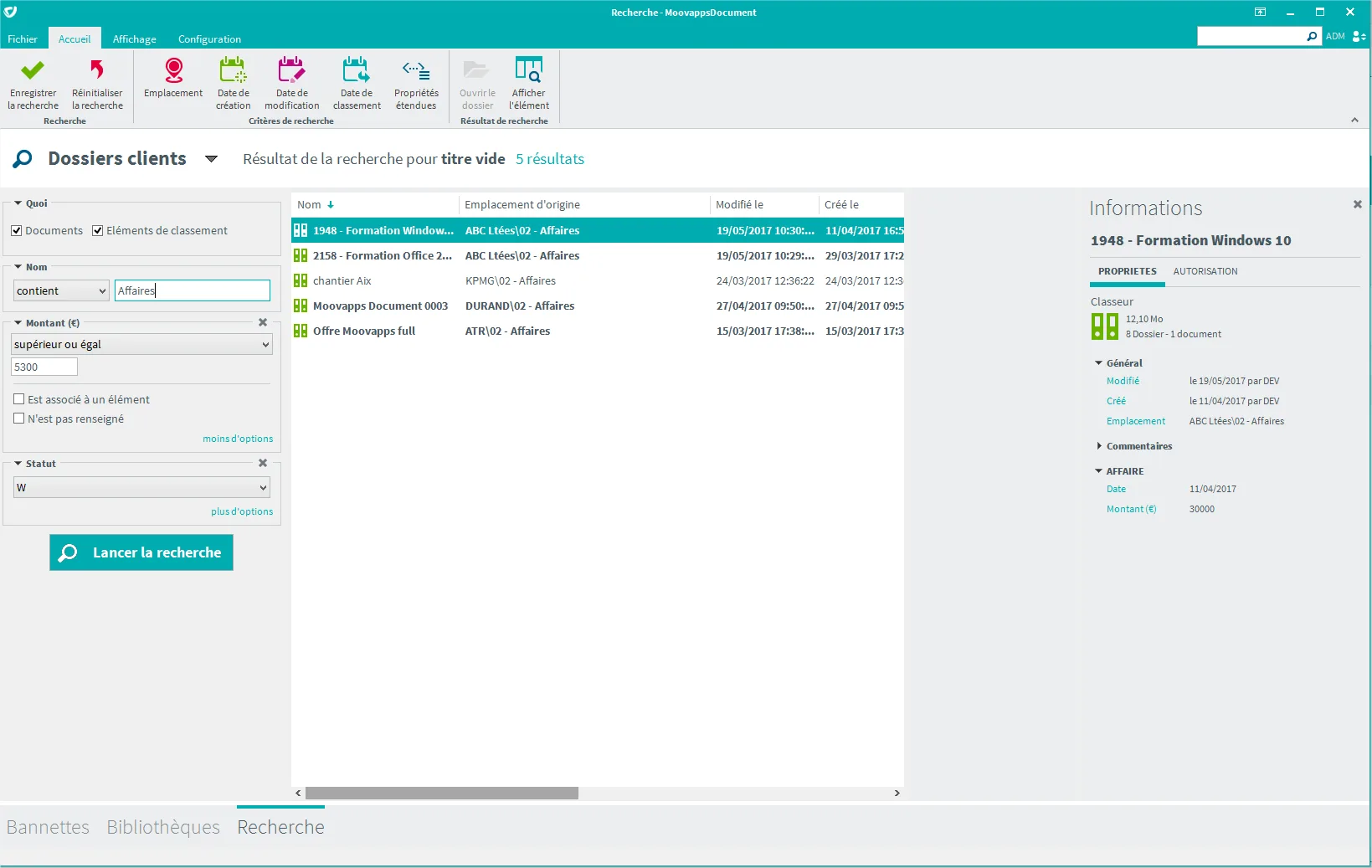
Task: Sort by Emplacement d'origine column header
Action: coord(584,204)
